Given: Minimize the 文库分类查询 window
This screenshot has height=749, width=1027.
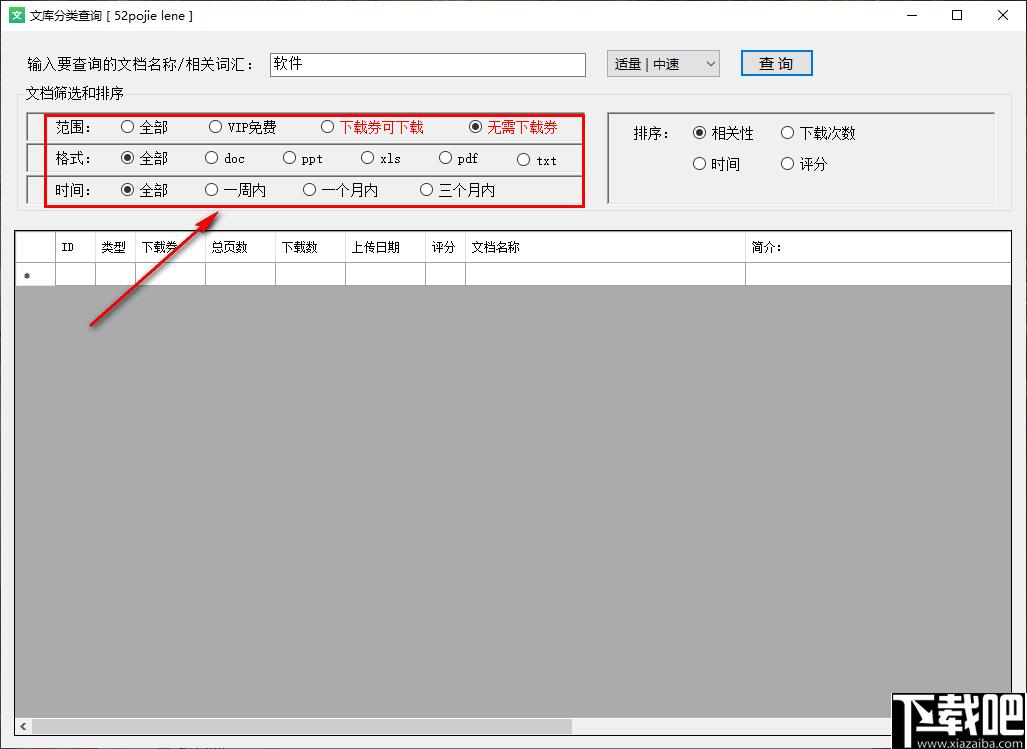Looking at the screenshot, I should pos(911,15).
